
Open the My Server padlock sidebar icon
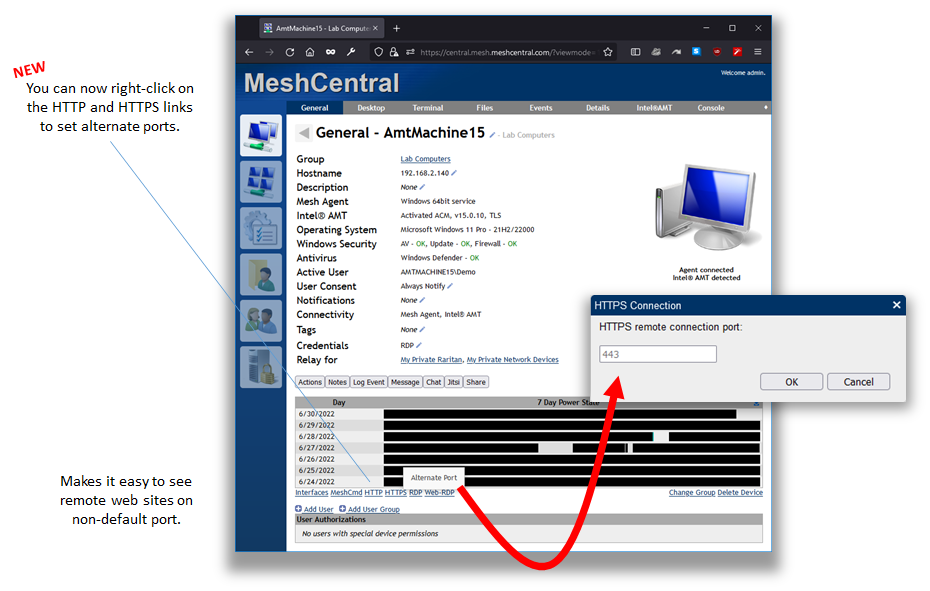(x=261, y=367)
